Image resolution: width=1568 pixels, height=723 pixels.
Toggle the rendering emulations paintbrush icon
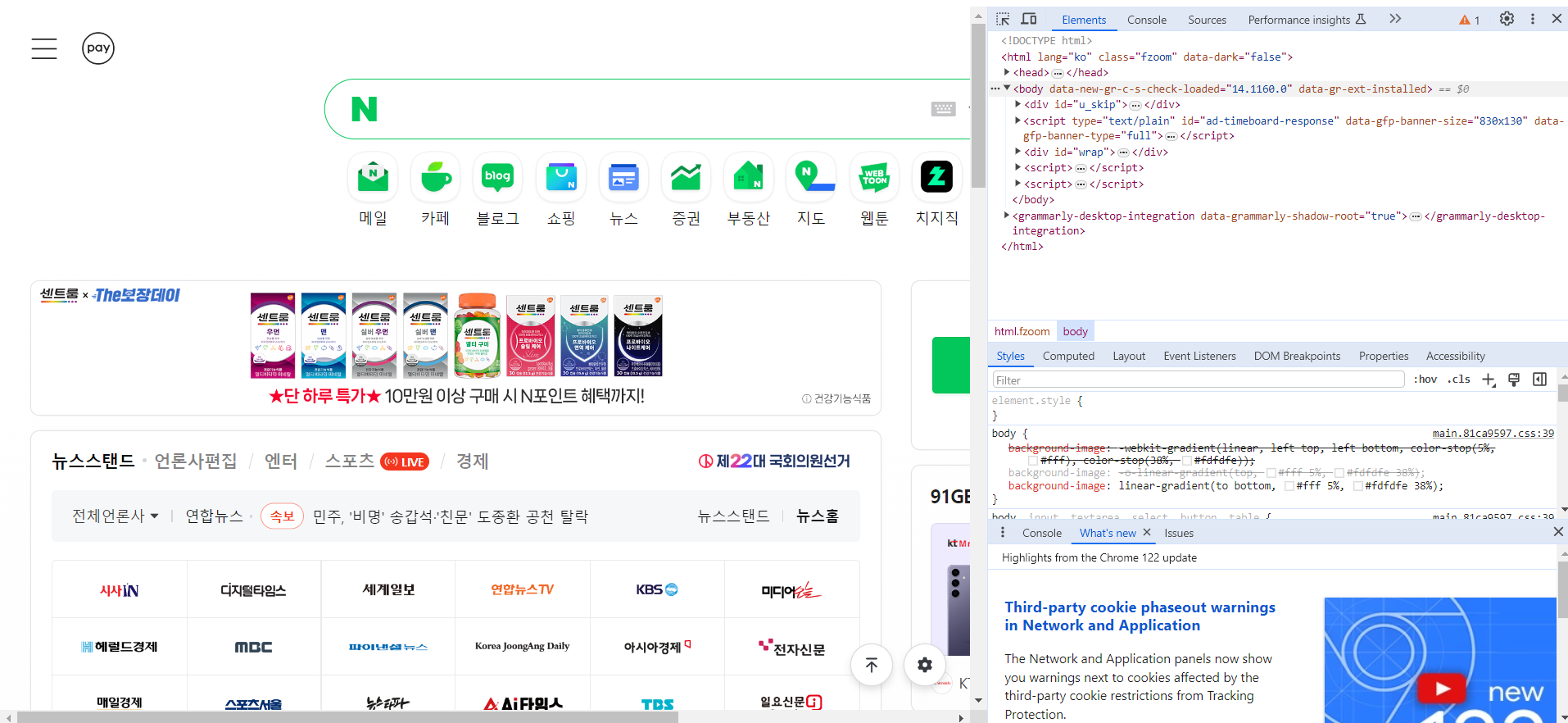1514,380
